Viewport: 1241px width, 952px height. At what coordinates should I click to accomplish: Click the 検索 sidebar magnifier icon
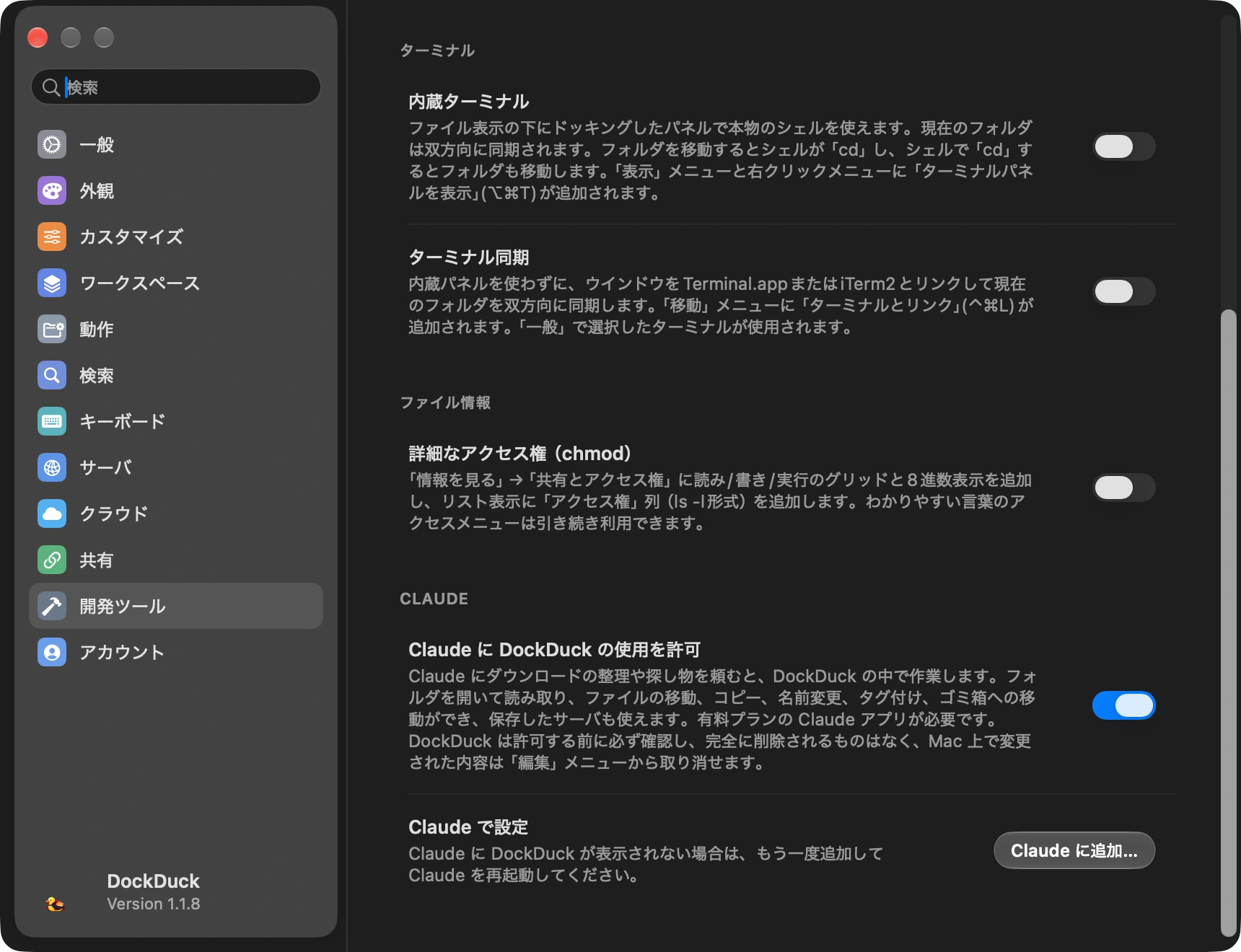[x=52, y=376]
